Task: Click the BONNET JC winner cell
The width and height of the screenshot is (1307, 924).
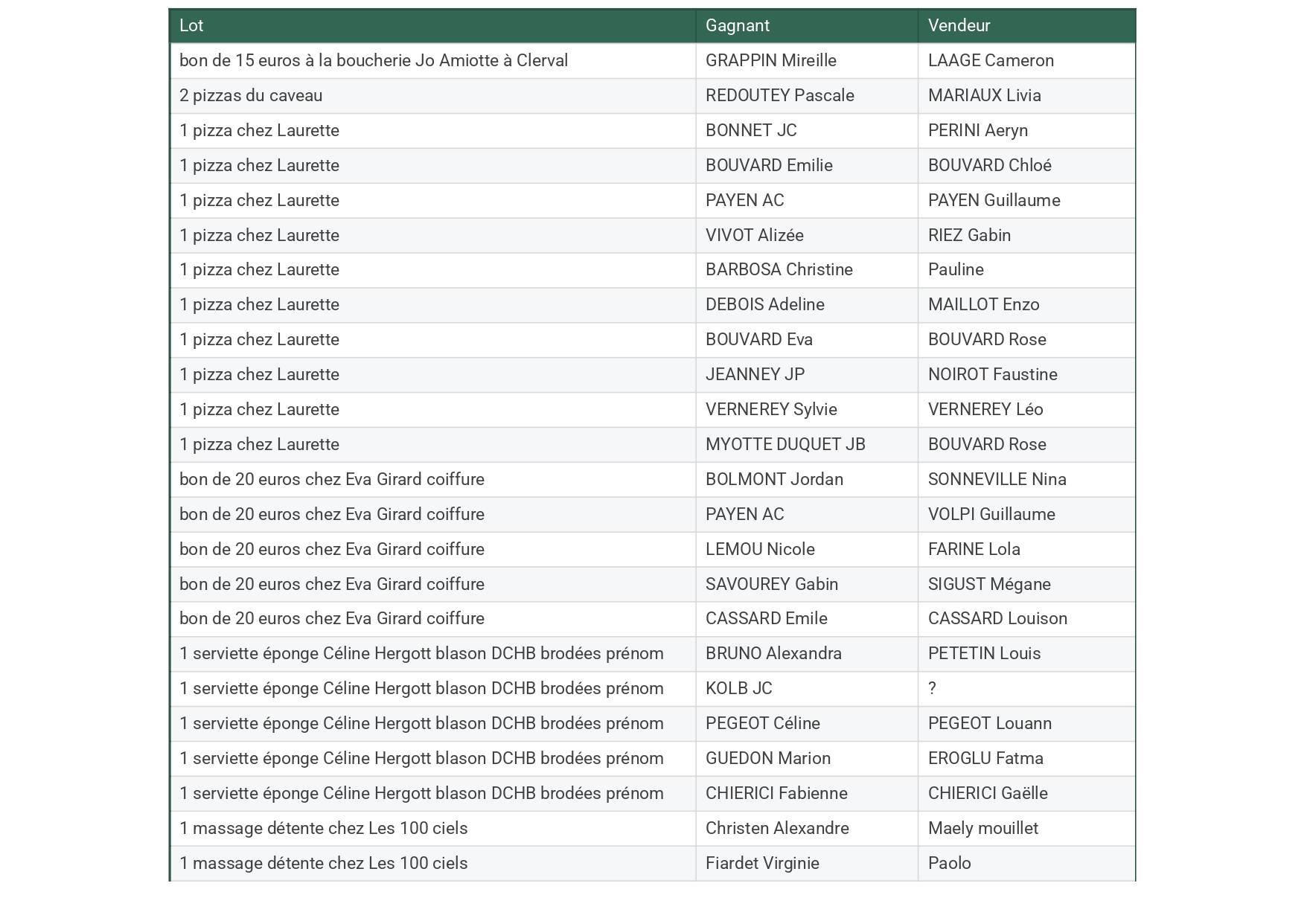Action: click(750, 131)
